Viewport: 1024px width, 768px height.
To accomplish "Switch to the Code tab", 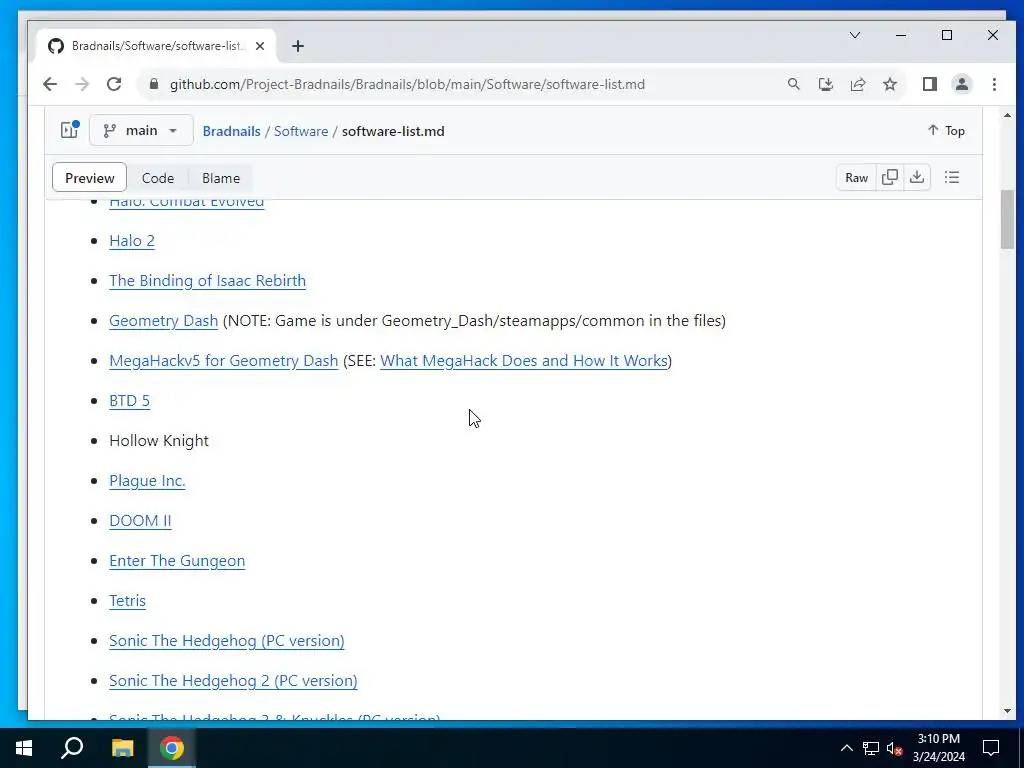I will [158, 178].
